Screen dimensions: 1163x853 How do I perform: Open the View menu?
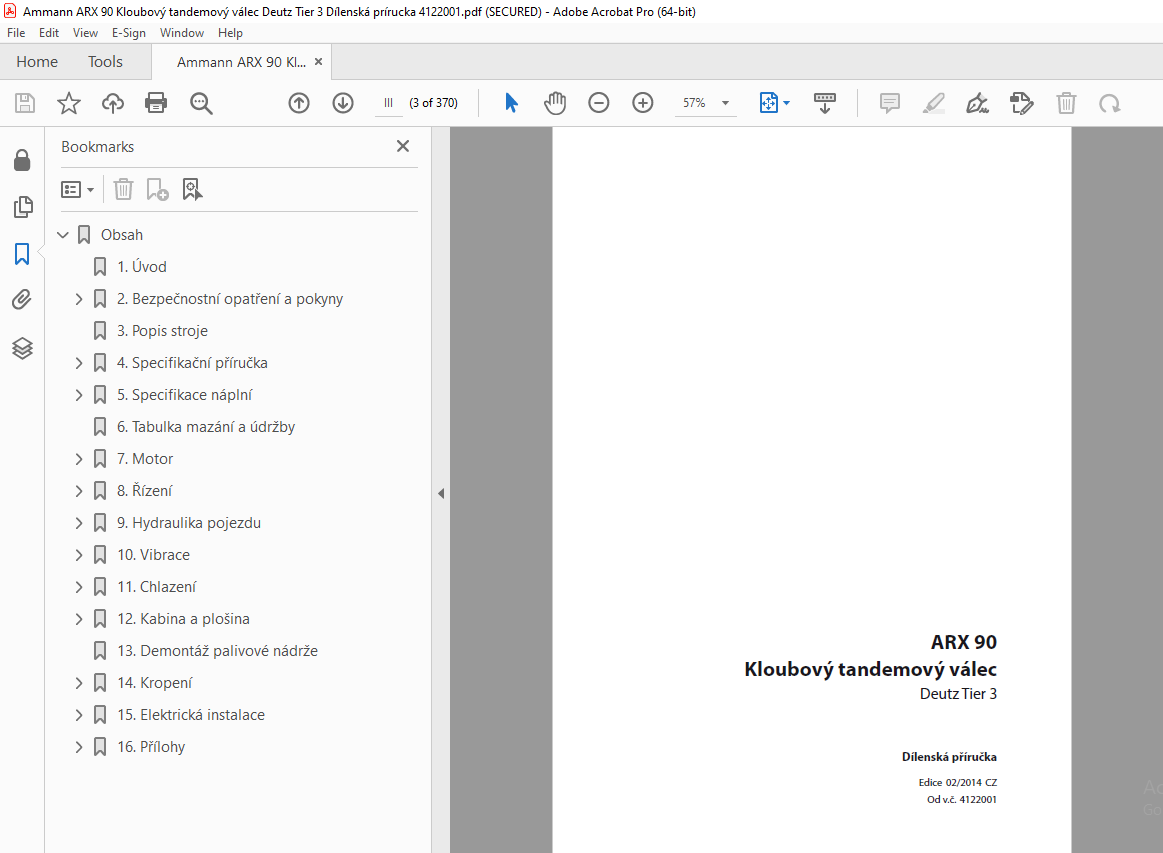[x=85, y=33]
